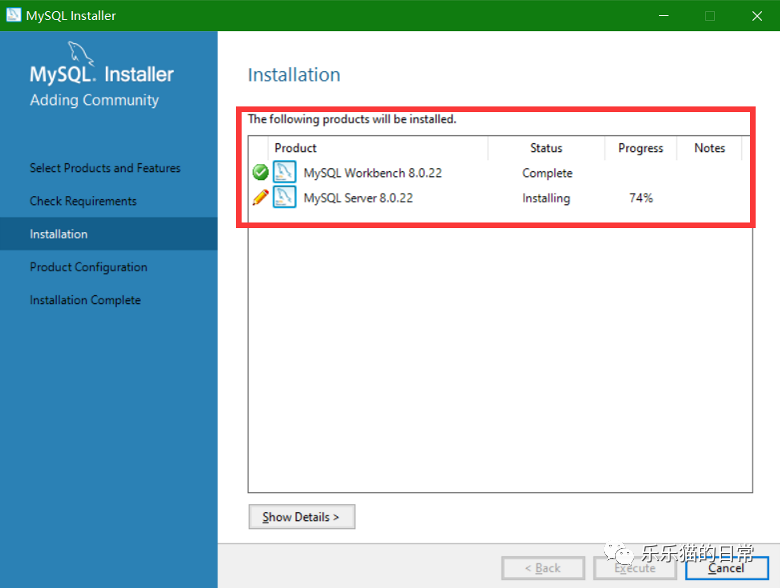Click the Installation page heading
The height and width of the screenshot is (588, 780).
click(294, 75)
